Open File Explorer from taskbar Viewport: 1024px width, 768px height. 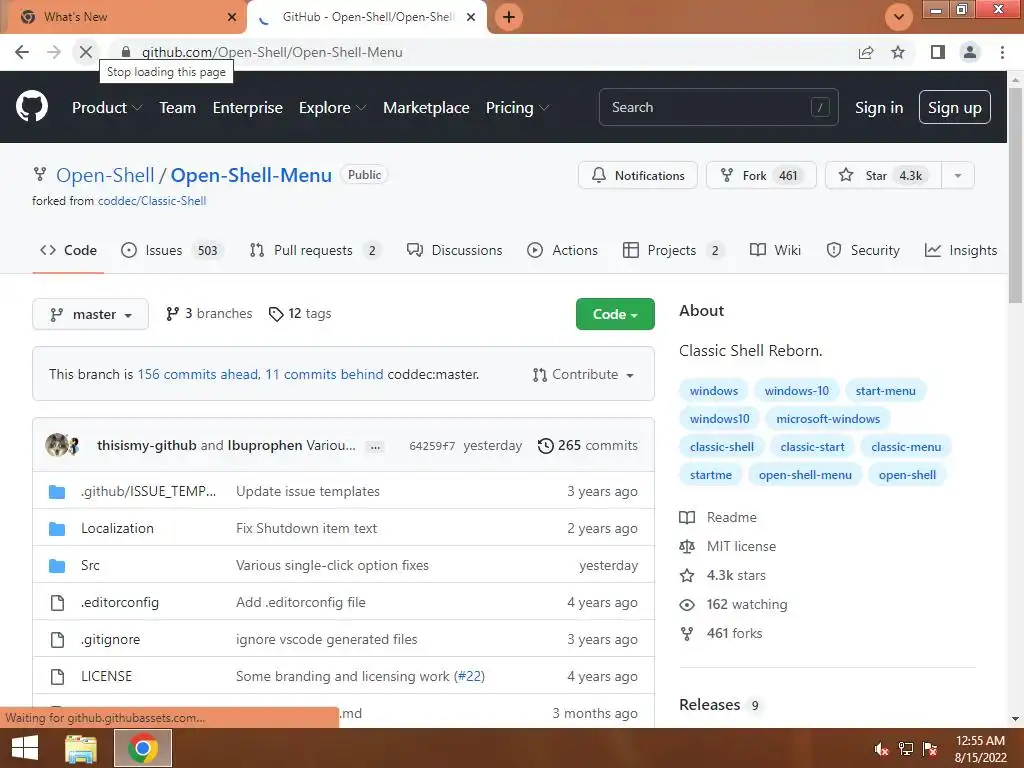[80, 748]
